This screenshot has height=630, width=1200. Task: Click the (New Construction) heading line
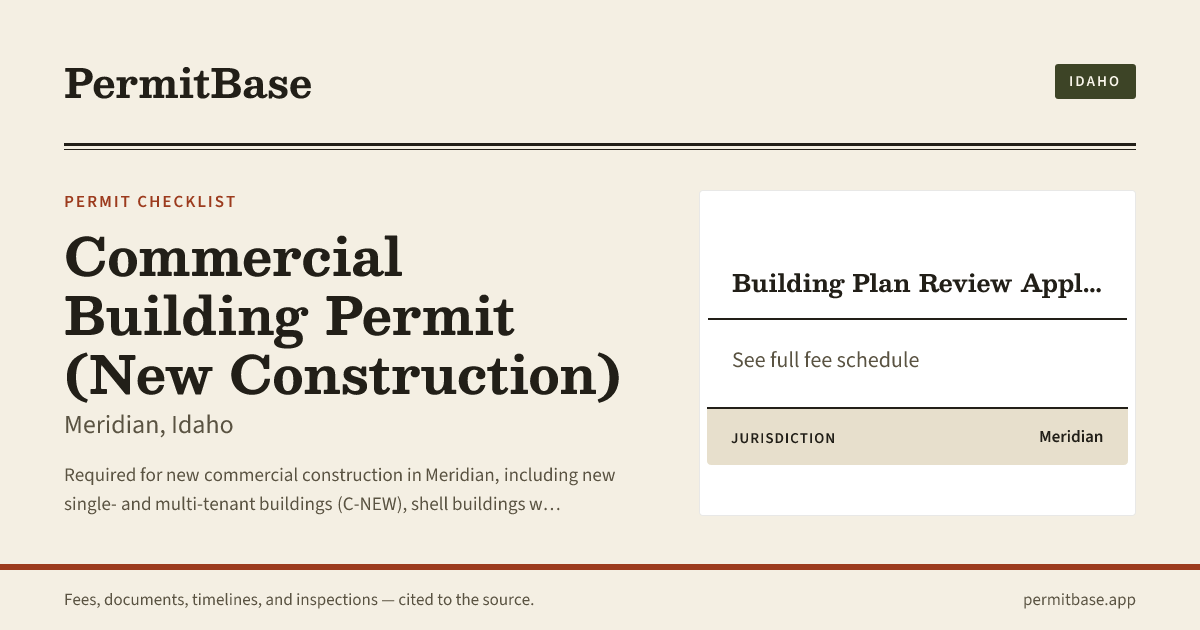tap(342, 377)
